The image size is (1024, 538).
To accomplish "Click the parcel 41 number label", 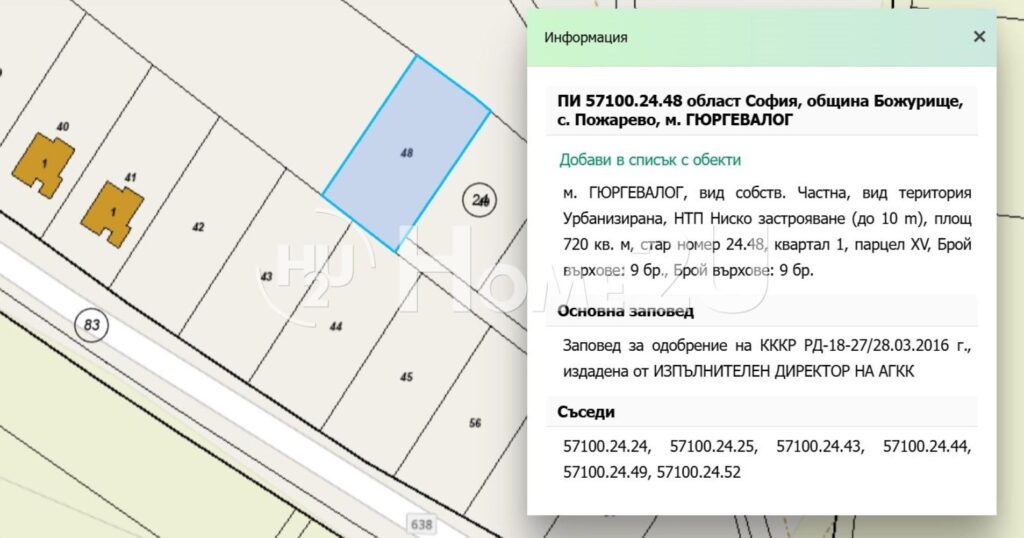I will click(131, 177).
